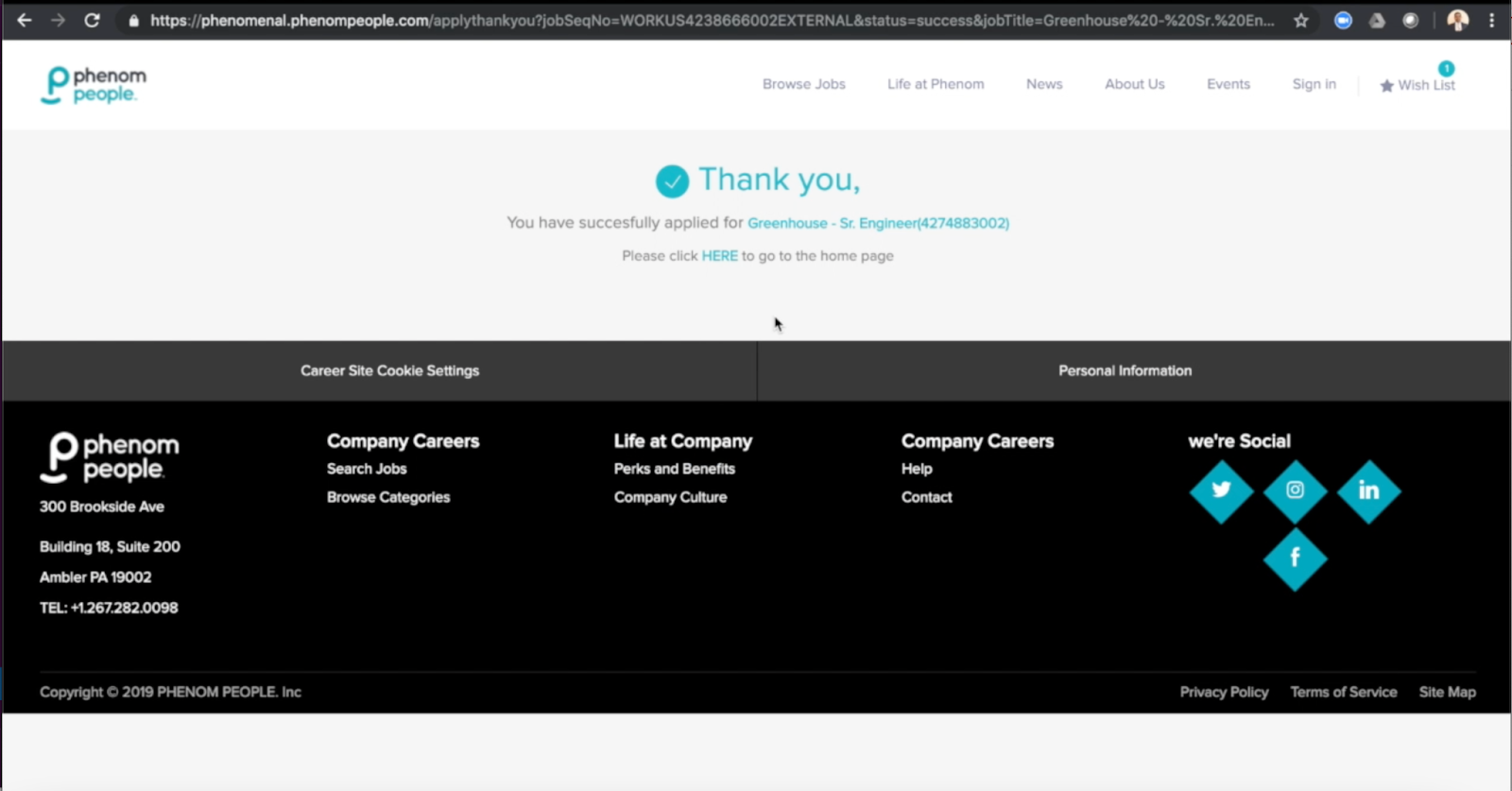
Task: Open the Twitter social link
Action: pos(1222,490)
